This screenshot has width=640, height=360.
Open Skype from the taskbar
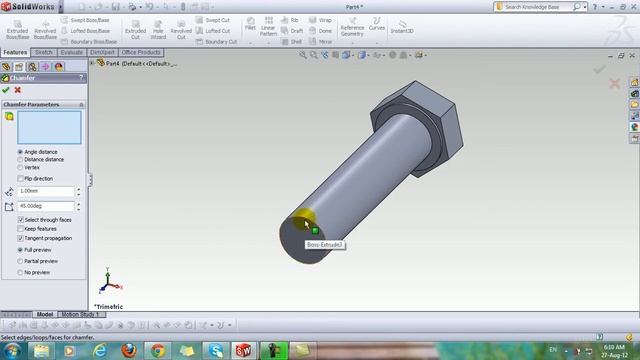[x=216, y=351]
